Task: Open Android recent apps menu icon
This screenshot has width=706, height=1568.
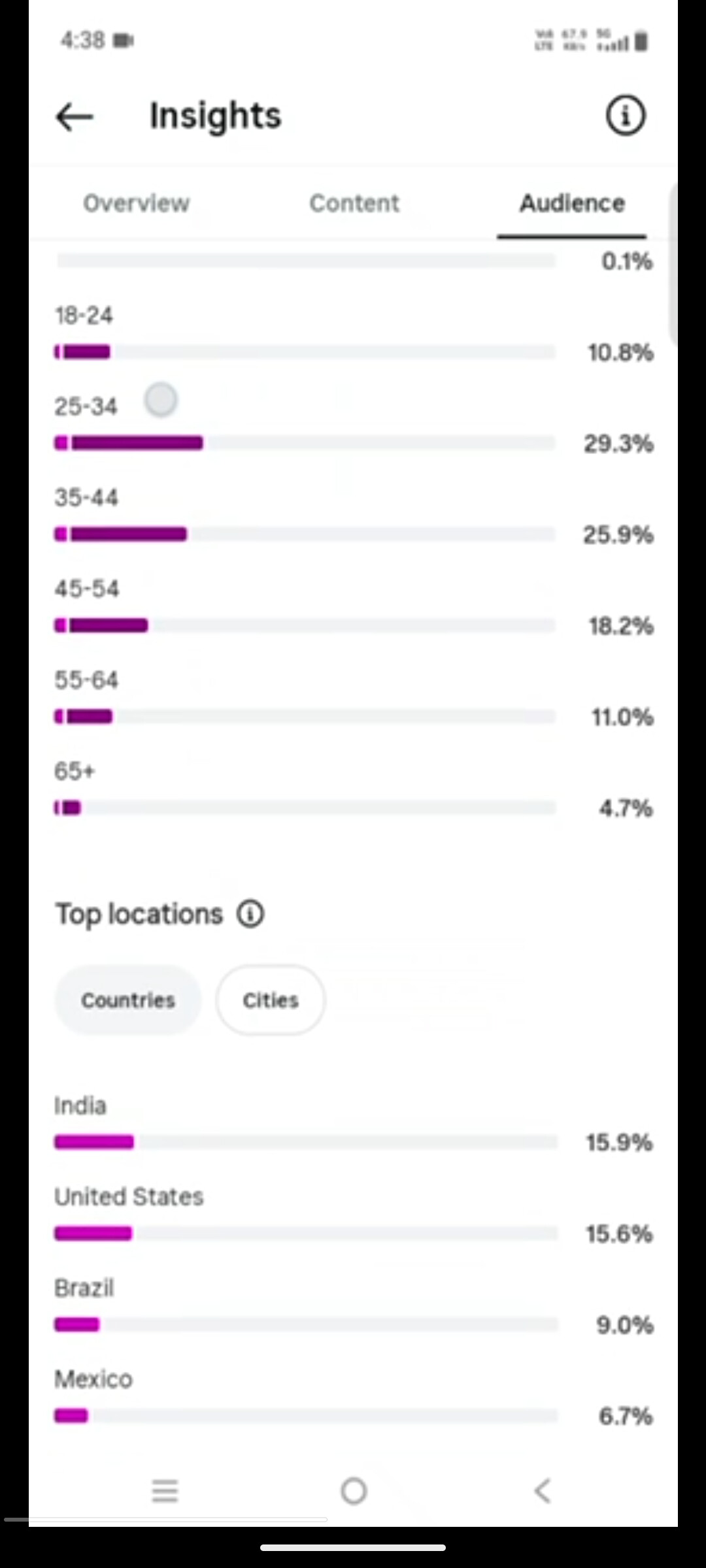Action: coord(165,1491)
